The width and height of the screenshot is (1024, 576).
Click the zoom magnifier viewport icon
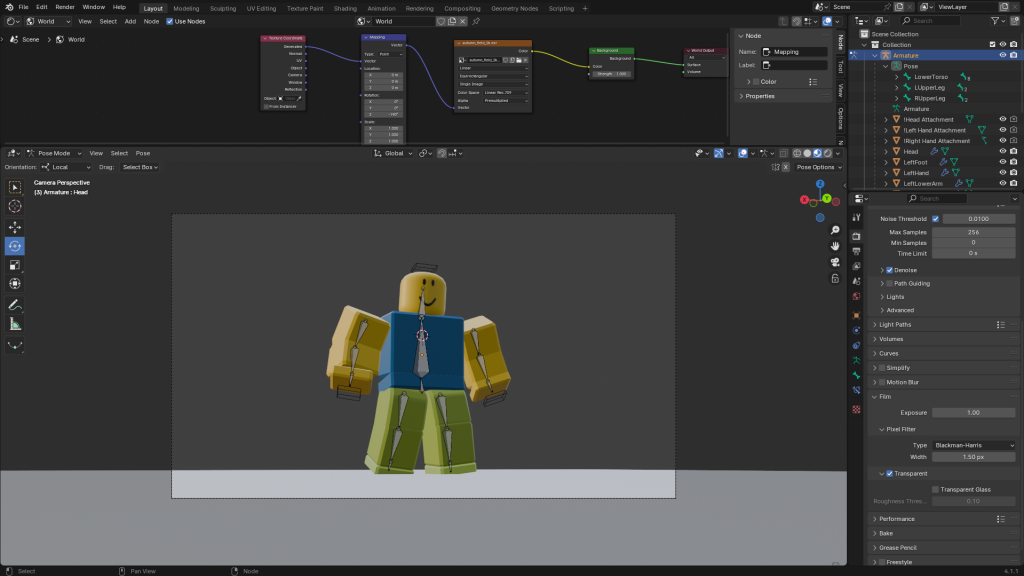click(835, 231)
